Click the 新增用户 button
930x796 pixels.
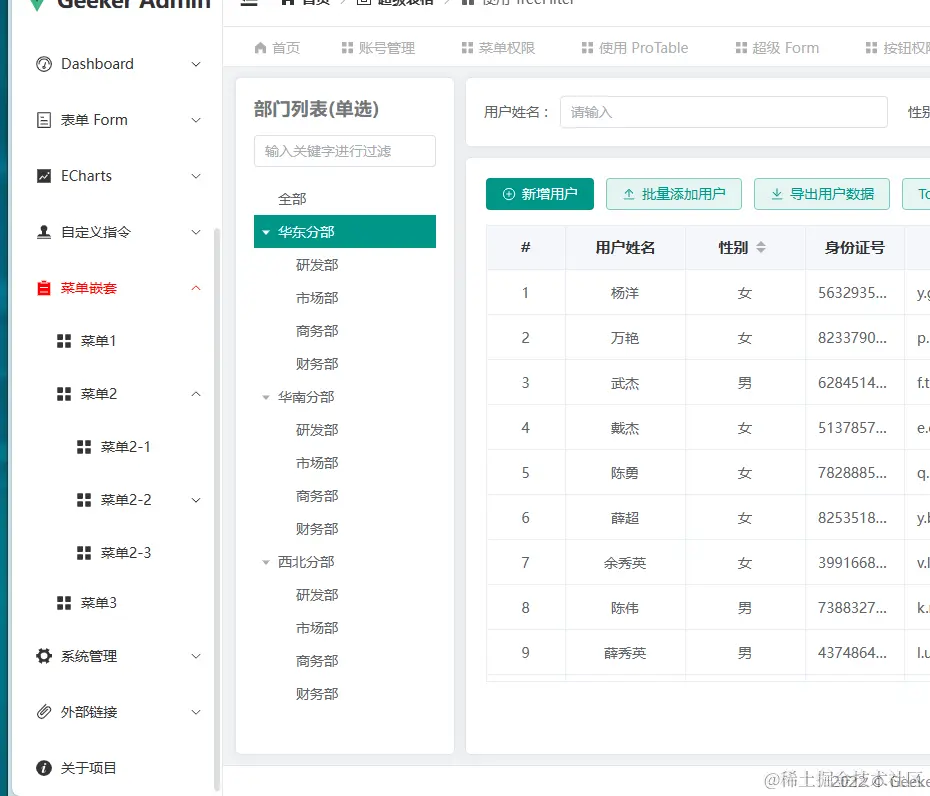tap(540, 194)
